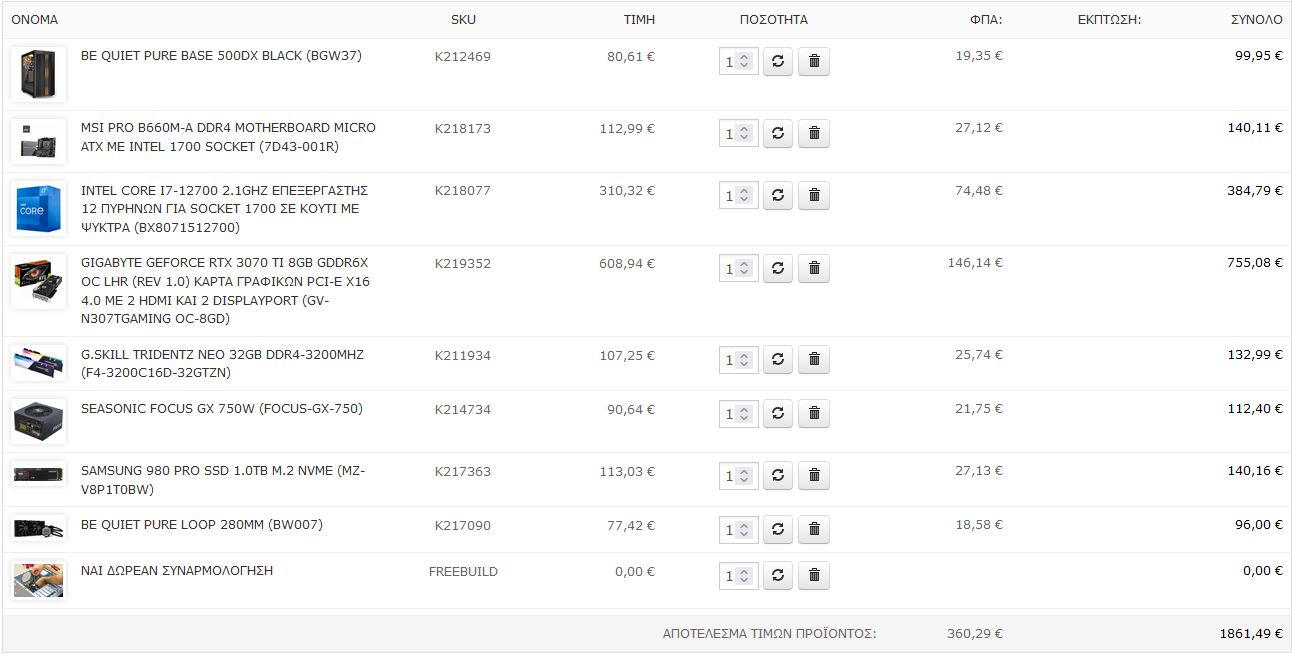Image resolution: width=1292 pixels, height=656 pixels.
Task: Update quantity for G.SKILL TRIDENTZ NEO 32GB
Action: point(778,360)
